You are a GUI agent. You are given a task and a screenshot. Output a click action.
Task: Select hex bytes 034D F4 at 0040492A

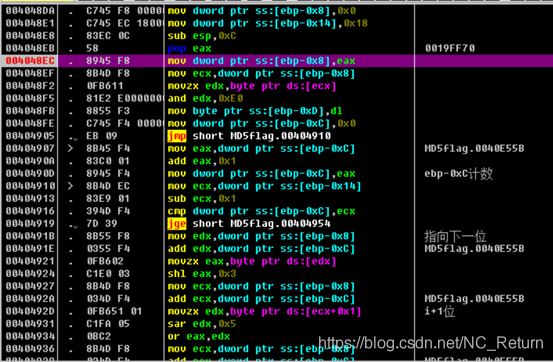(x=108, y=299)
